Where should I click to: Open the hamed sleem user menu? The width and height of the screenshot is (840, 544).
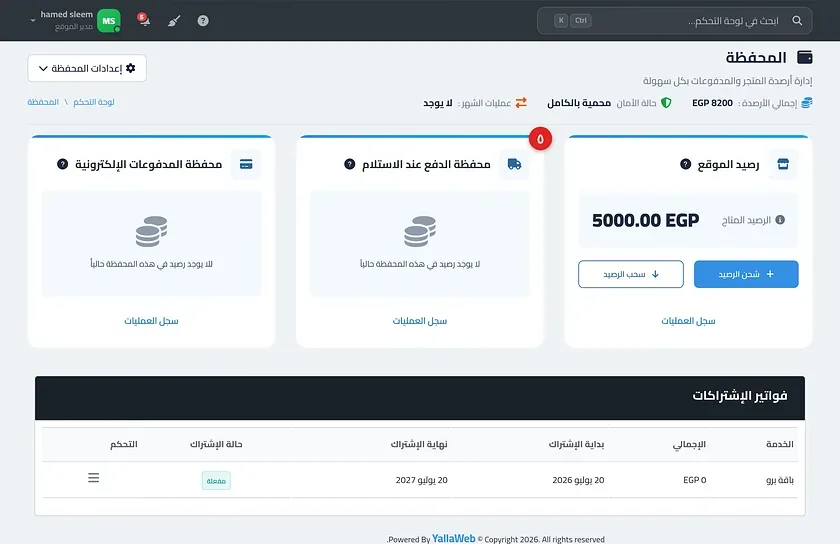(75, 20)
